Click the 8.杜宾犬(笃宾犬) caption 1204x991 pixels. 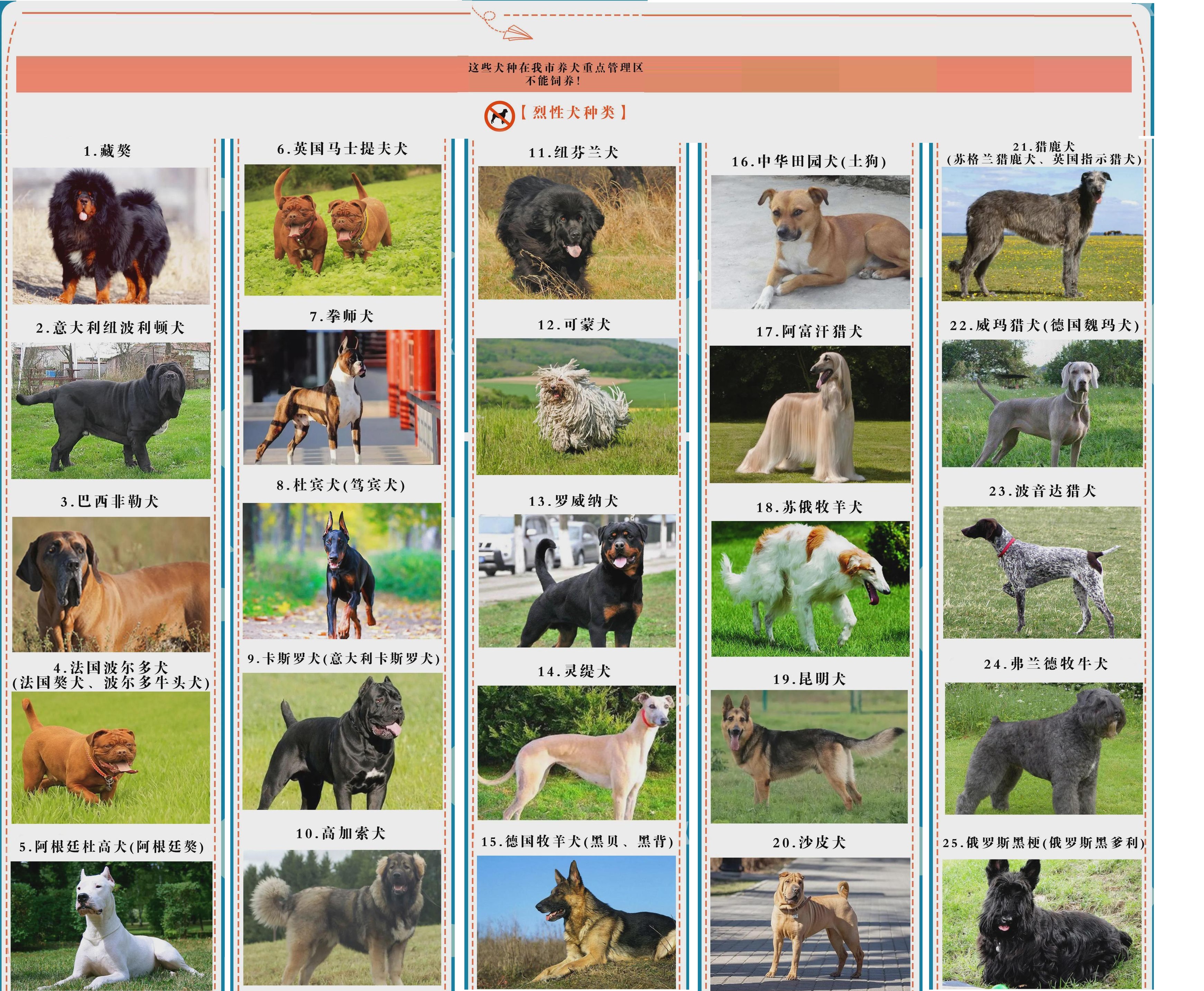tap(341, 485)
